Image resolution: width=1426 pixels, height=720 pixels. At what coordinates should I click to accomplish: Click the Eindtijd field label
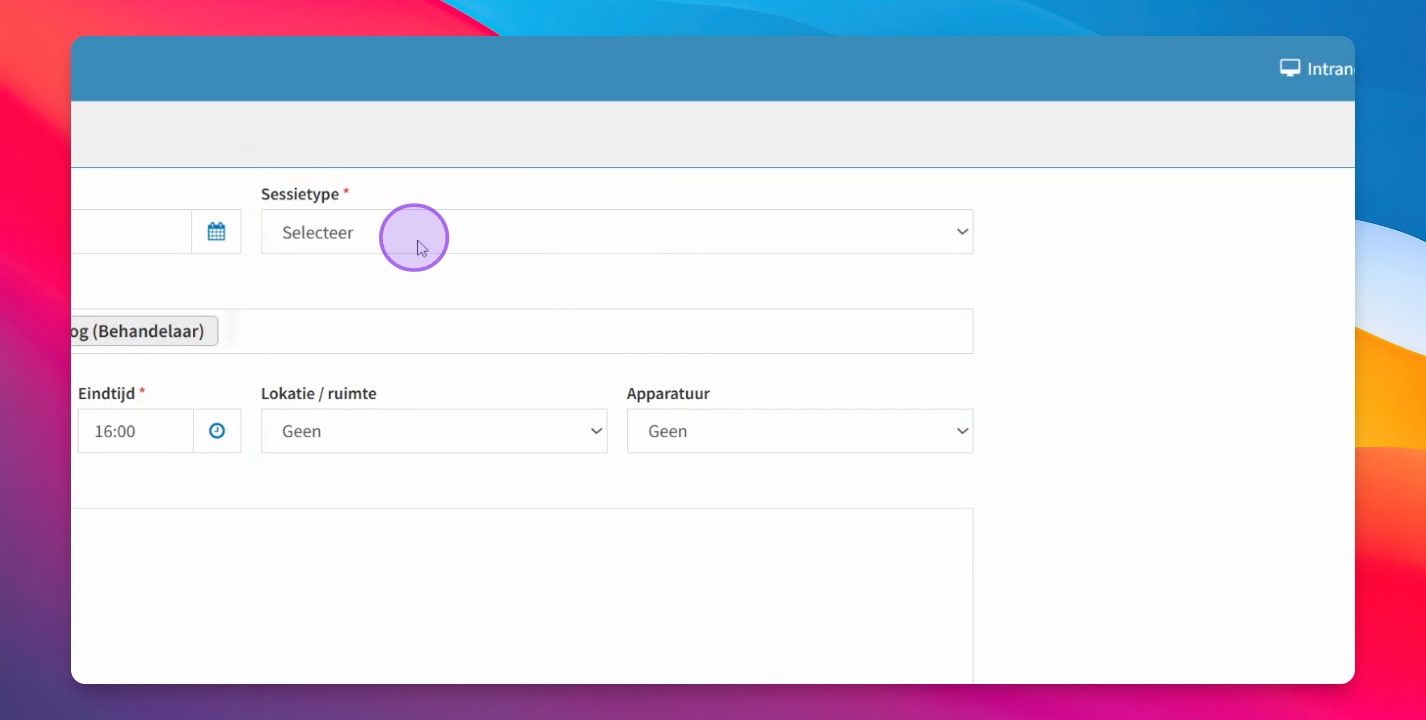click(x=107, y=394)
